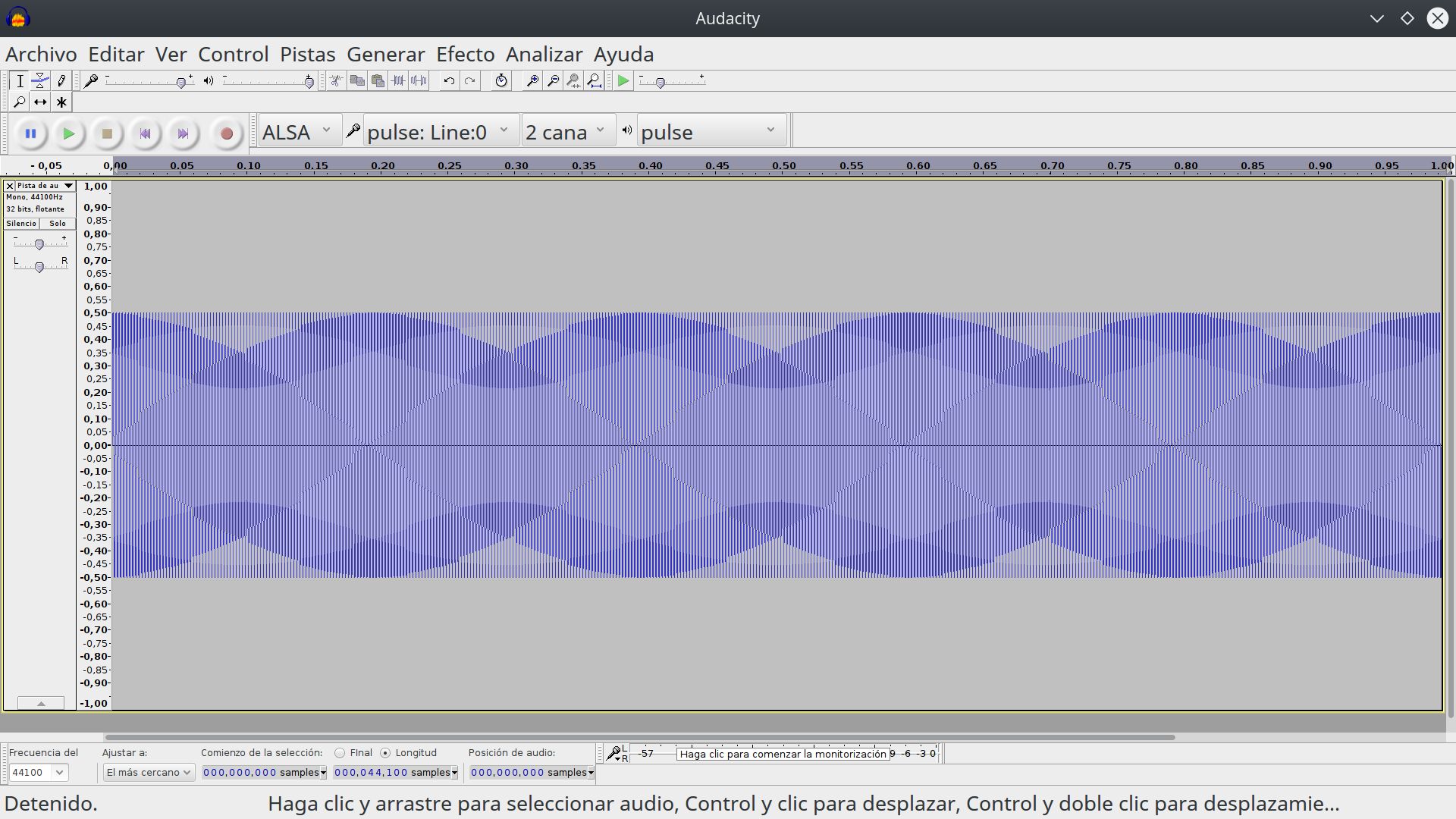The height and width of the screenshot is (819, 1456).
Task: Open the recording meter microphone menu
Action: pos(615,754)
